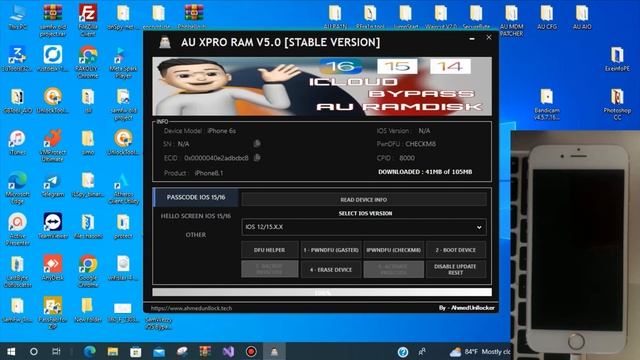Screen dimensions: 640x360
Task: Open the AU MDM PATCHER desktop folder
Action: coord(511,20)
